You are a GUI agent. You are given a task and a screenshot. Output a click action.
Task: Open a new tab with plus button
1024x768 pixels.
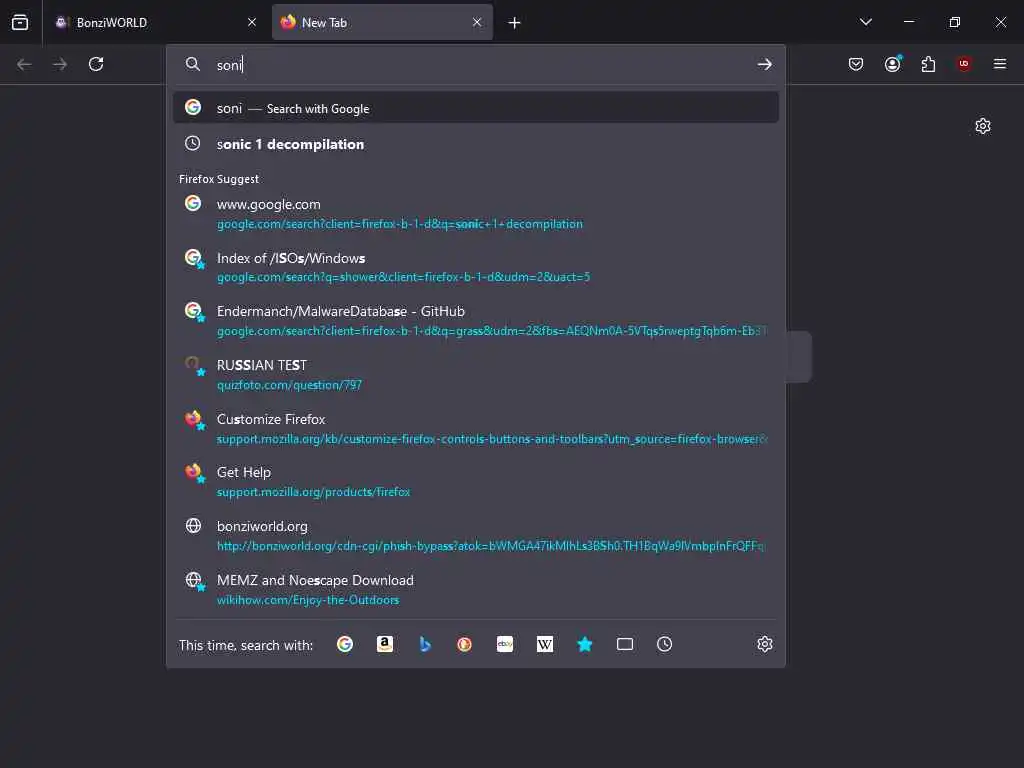tap(515, 23)
